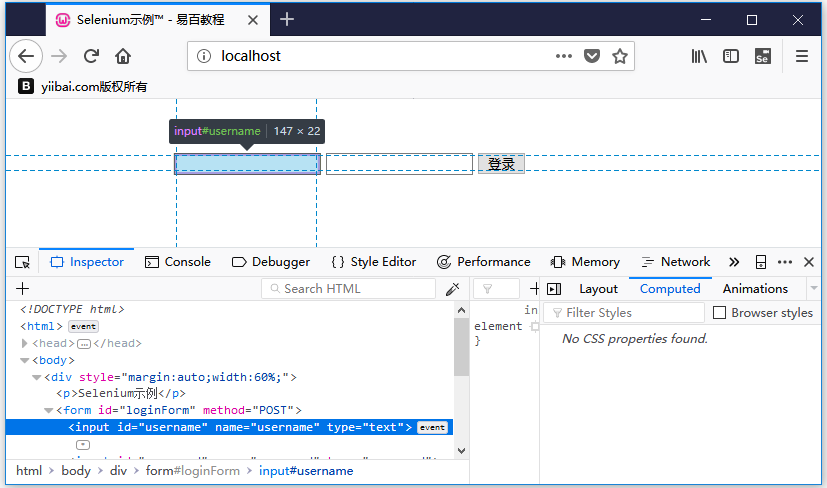Enable Browser styles checkbox
This screenshot has width=827, height=488.
point(719,313)
